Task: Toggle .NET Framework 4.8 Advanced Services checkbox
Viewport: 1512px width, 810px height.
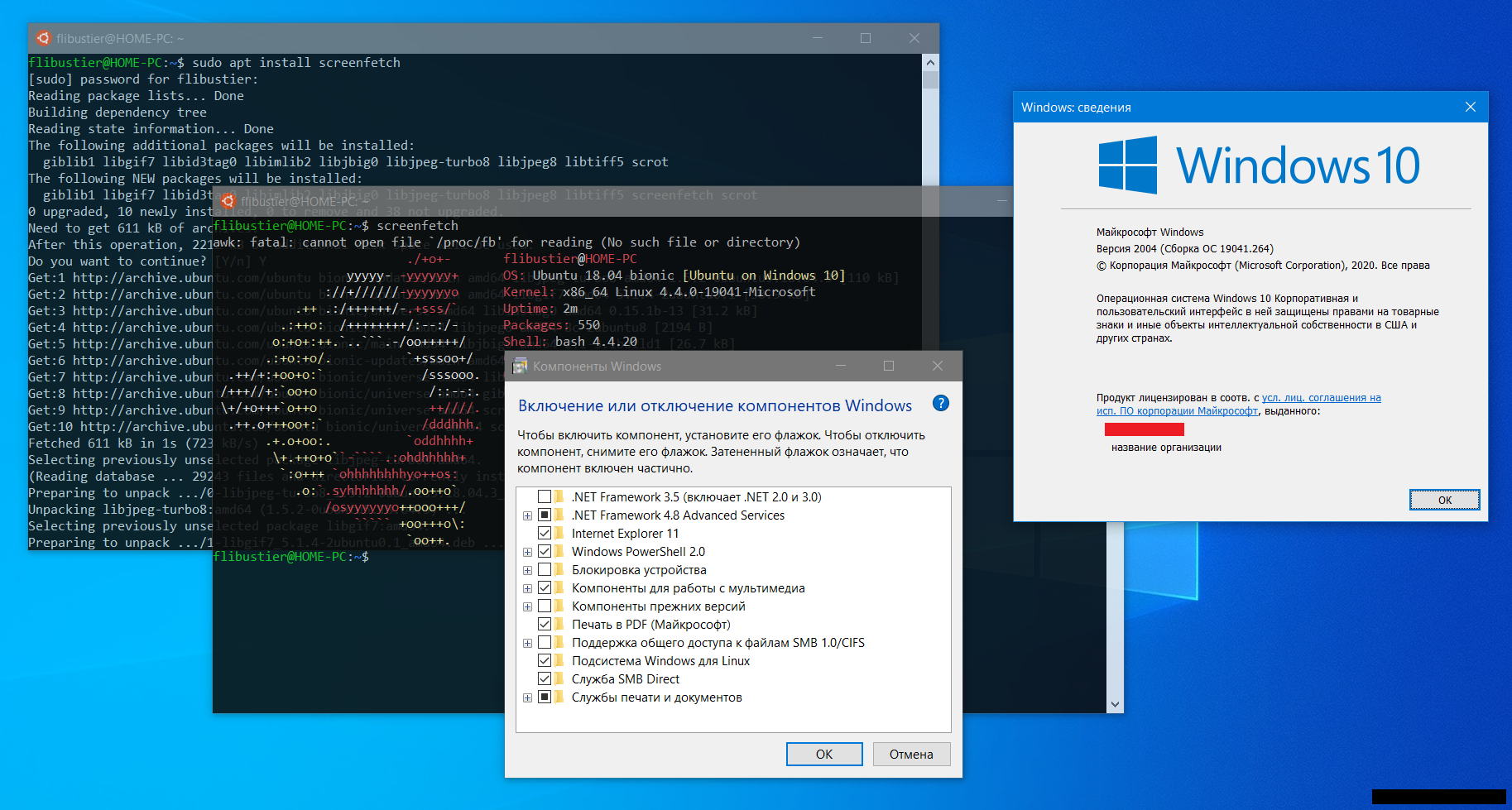Action: 545,515
